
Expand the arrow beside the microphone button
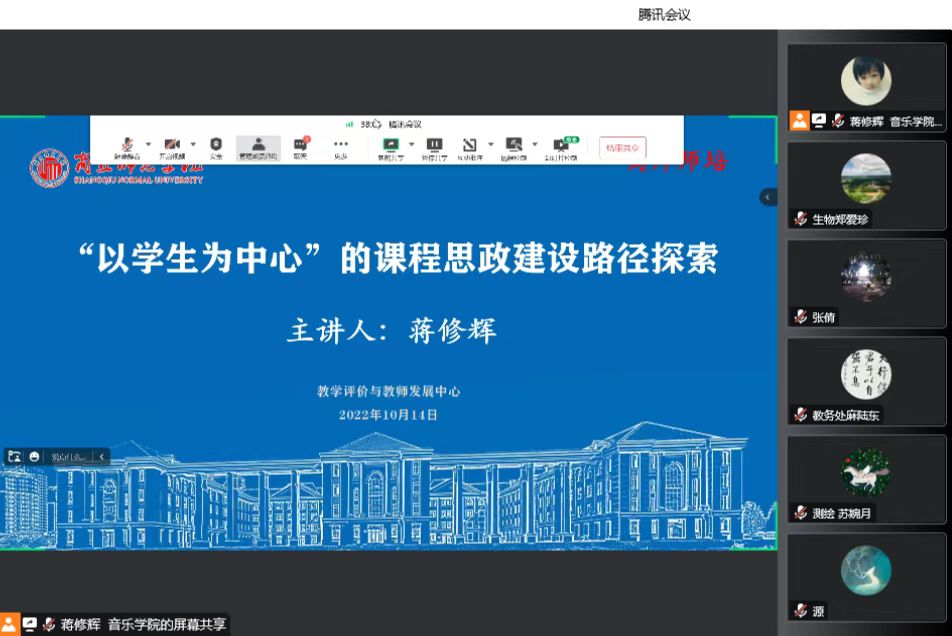coord(149,144)
